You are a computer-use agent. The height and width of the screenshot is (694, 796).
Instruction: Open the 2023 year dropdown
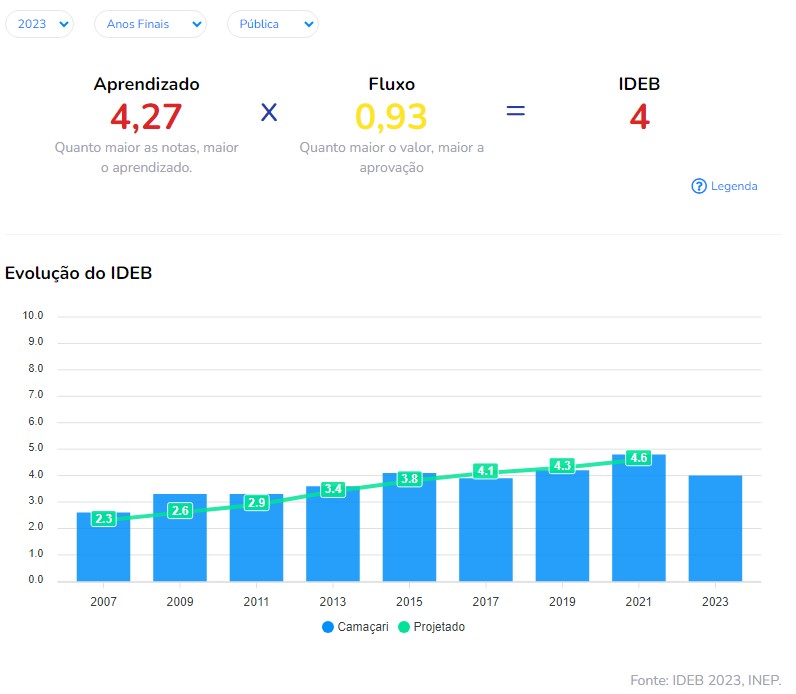coord(39,24)
